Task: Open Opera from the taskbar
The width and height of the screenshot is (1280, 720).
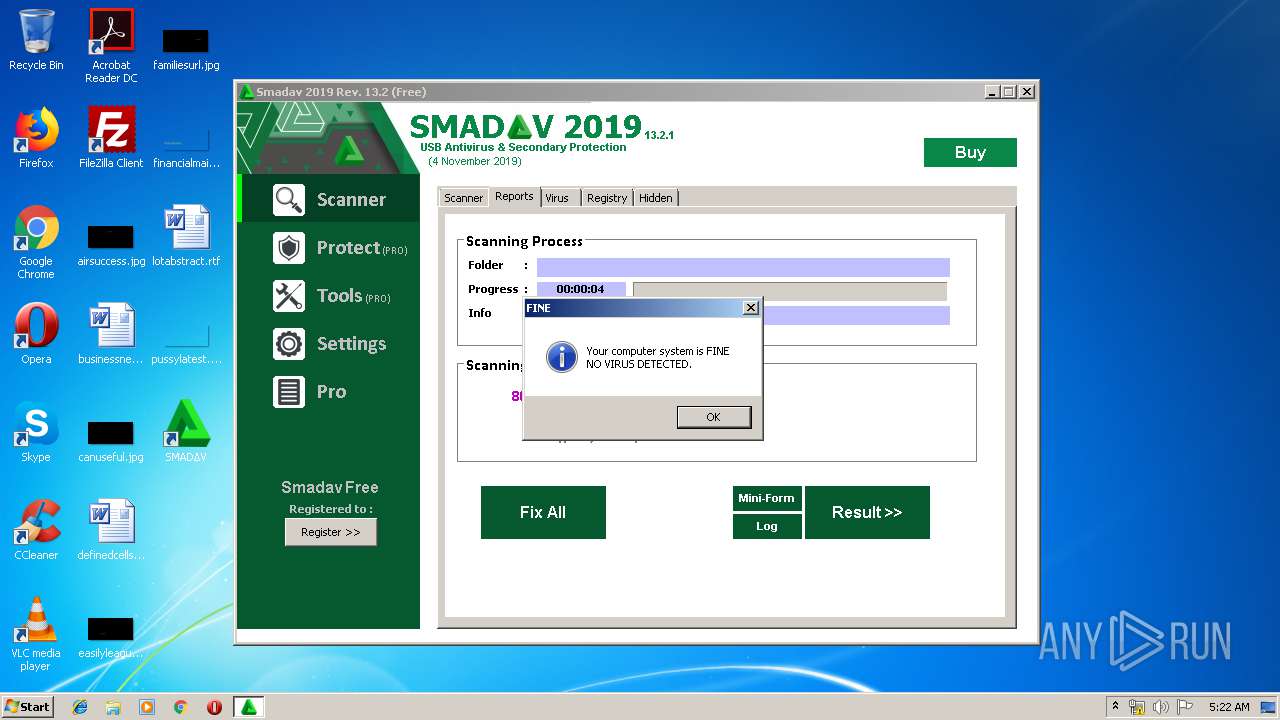Action: point(214,707)
